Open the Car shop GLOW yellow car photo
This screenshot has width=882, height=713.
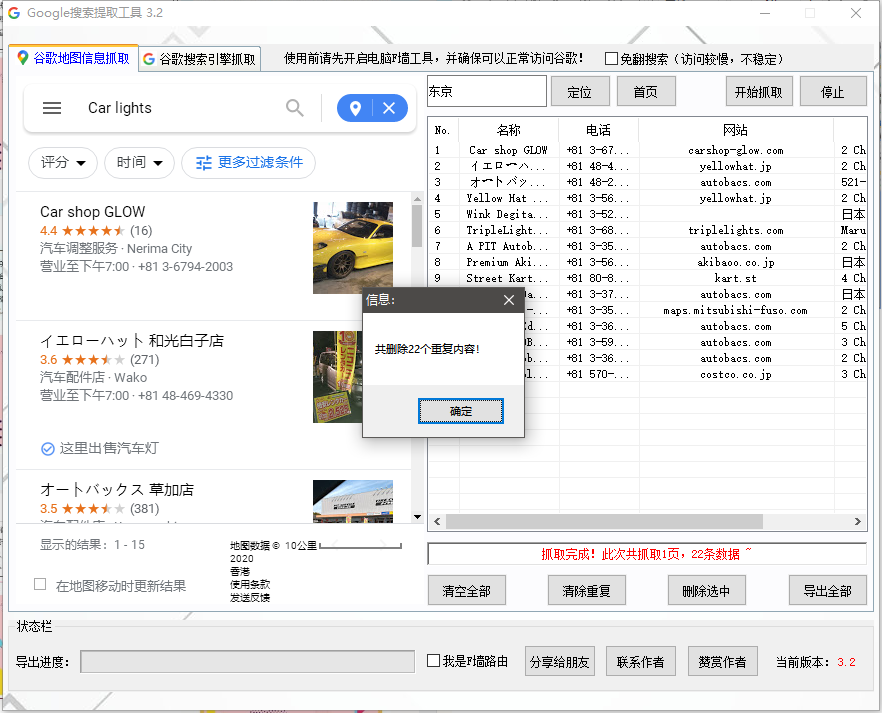tap(353, 247)
